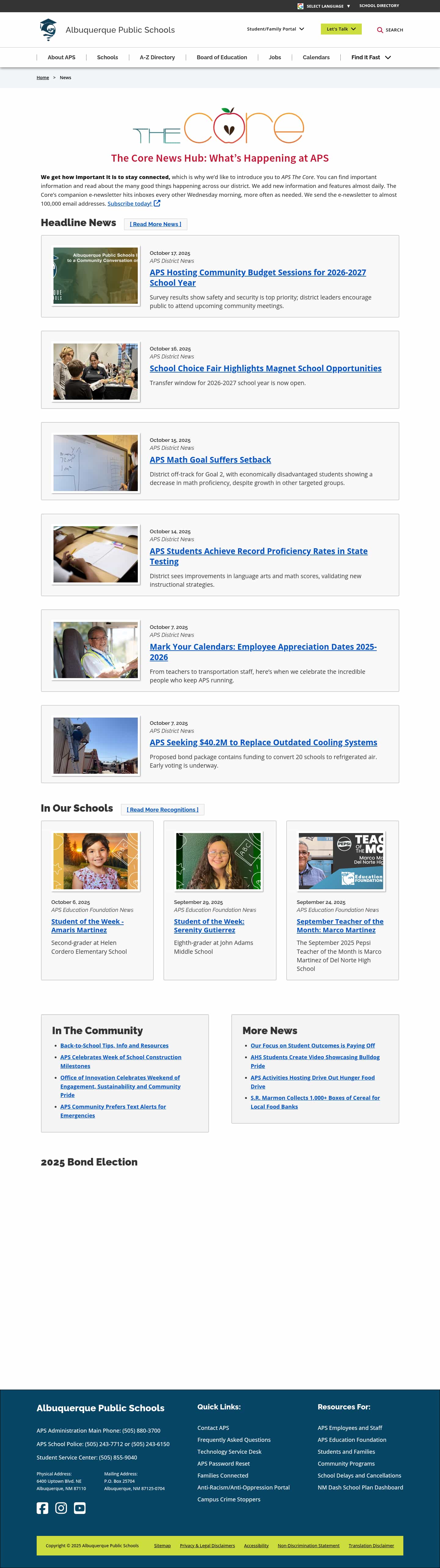
Task: Click Non-Discrimination Statement footer link
Action: 309,1545
